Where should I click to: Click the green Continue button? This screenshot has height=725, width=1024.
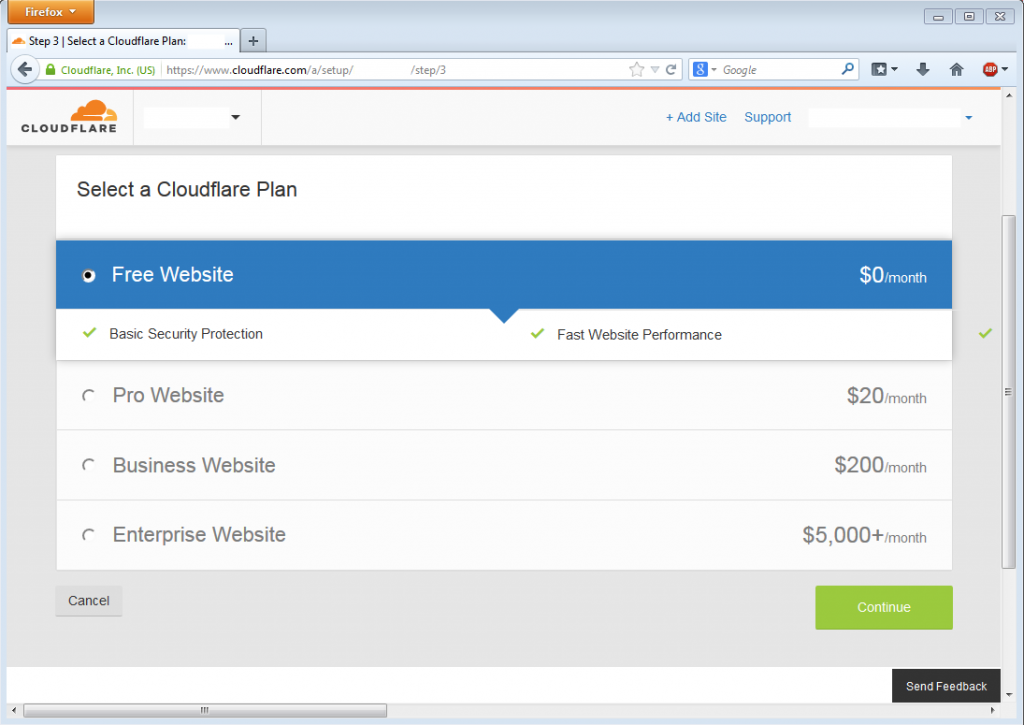(883, 608)
